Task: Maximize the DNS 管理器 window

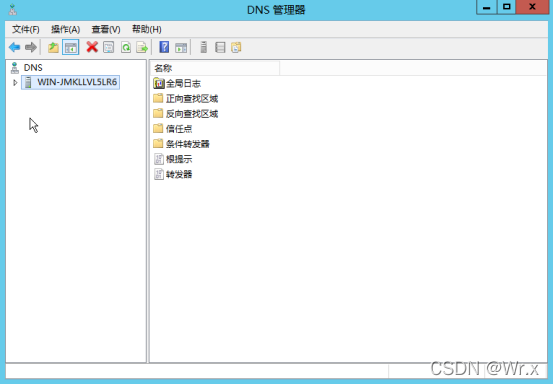Action: click(x=507, y=7)
